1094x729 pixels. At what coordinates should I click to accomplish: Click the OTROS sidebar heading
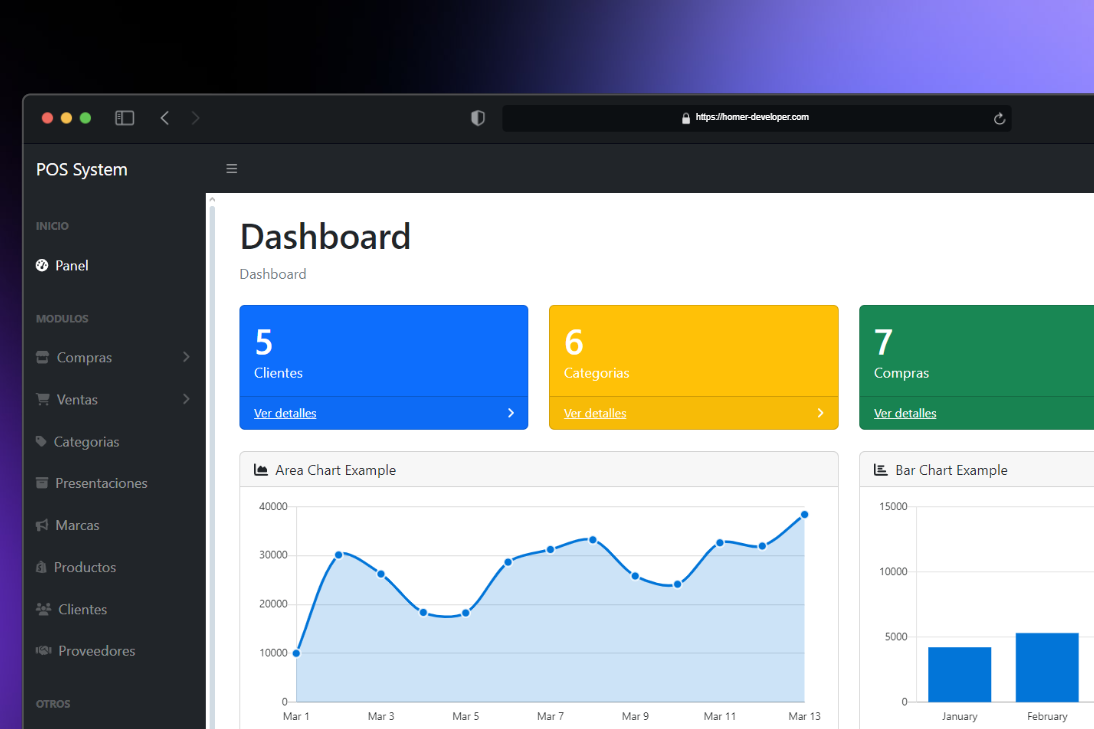(x=53, y=704)
